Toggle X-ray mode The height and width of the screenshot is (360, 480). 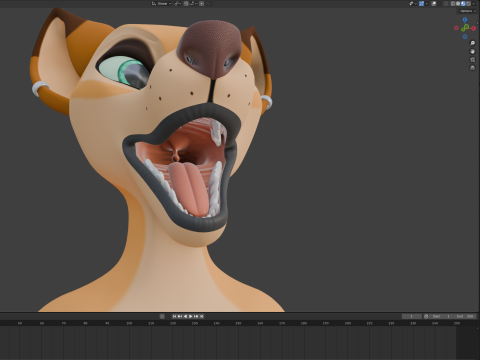pyautogui.click(x=446, y=3)
